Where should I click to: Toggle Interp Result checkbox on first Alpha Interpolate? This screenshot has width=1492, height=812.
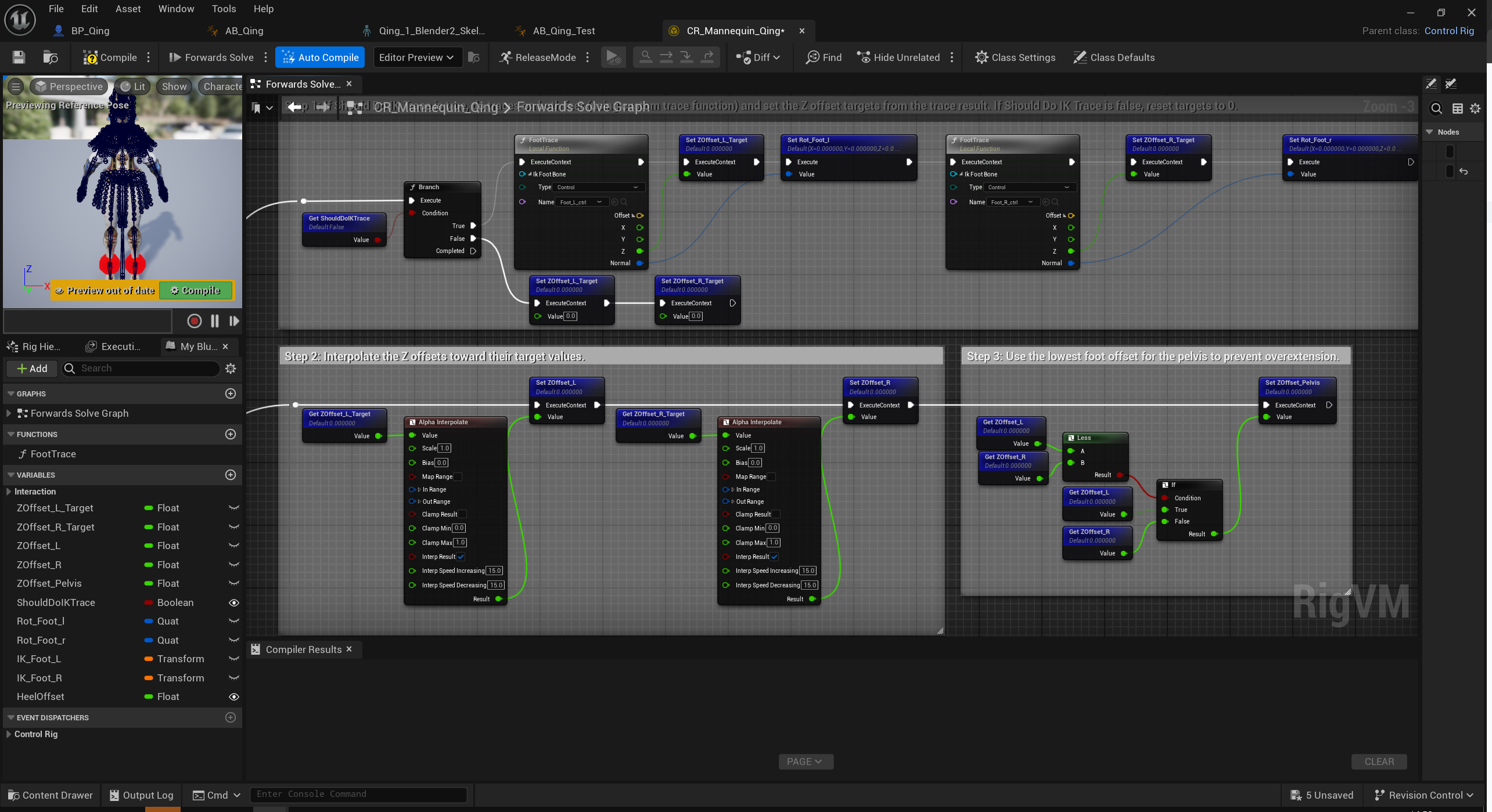(461, 557)
